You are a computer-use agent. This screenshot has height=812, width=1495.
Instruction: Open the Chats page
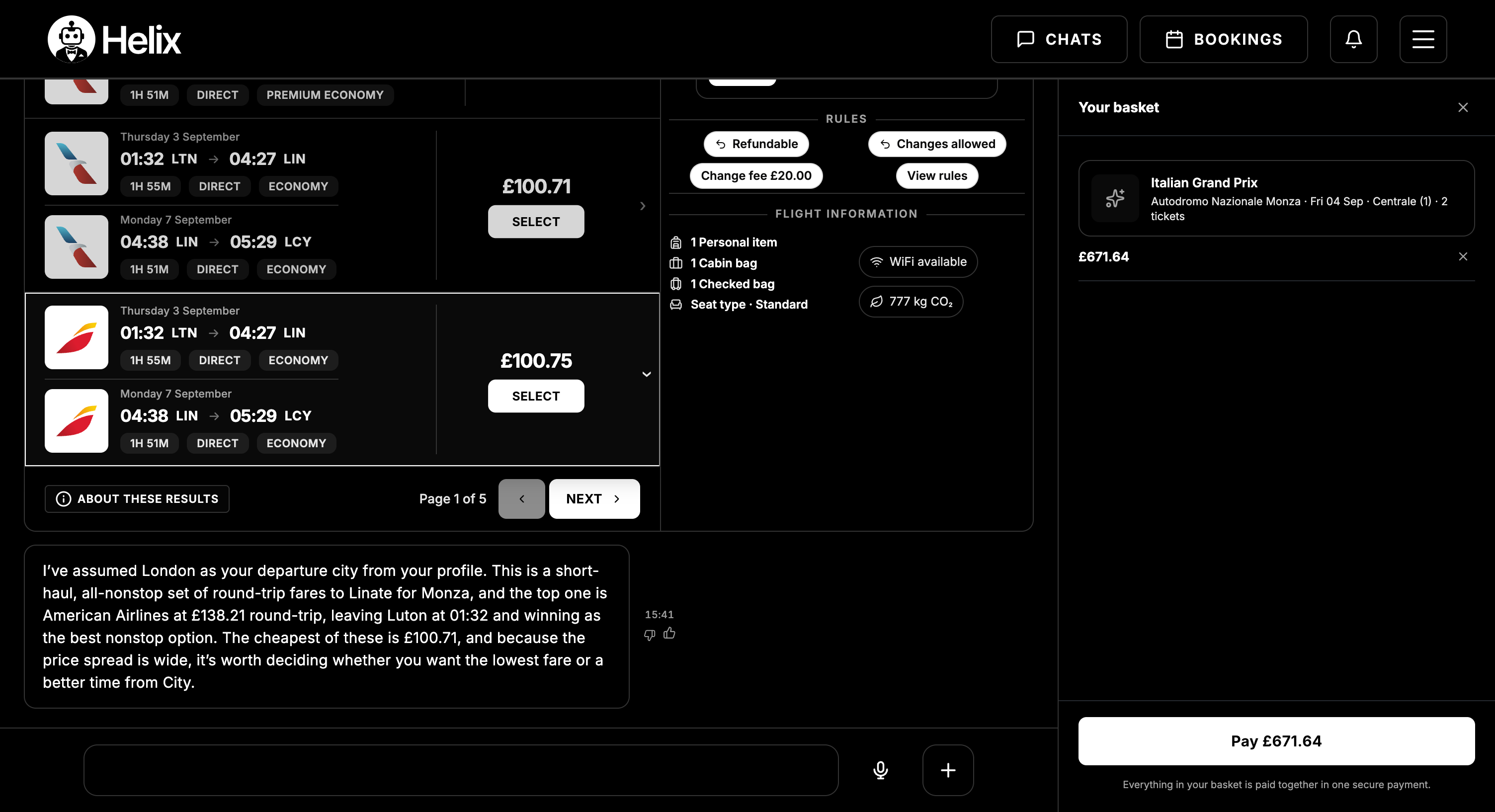[1059, 39]
